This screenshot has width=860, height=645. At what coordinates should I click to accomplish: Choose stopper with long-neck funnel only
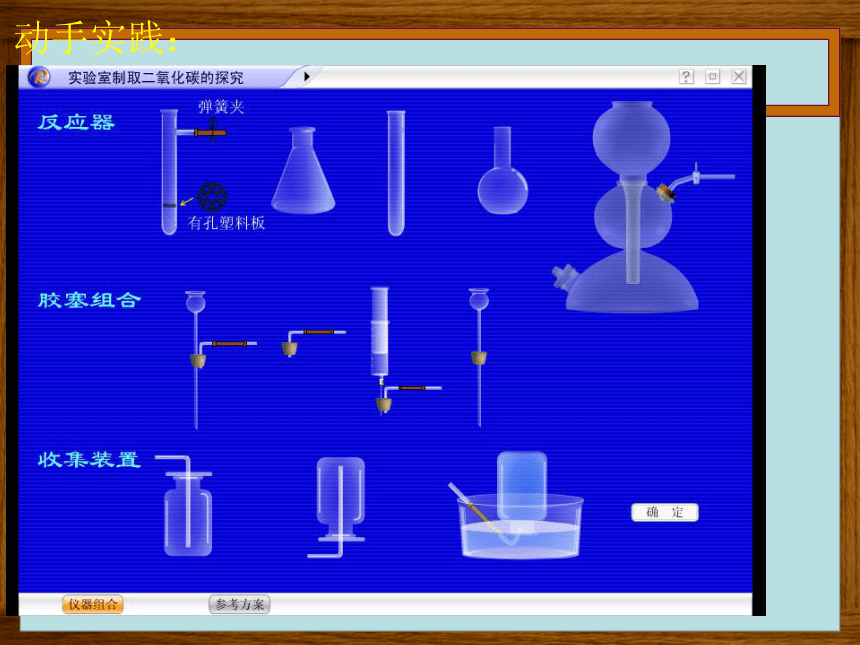click(479, 358)
